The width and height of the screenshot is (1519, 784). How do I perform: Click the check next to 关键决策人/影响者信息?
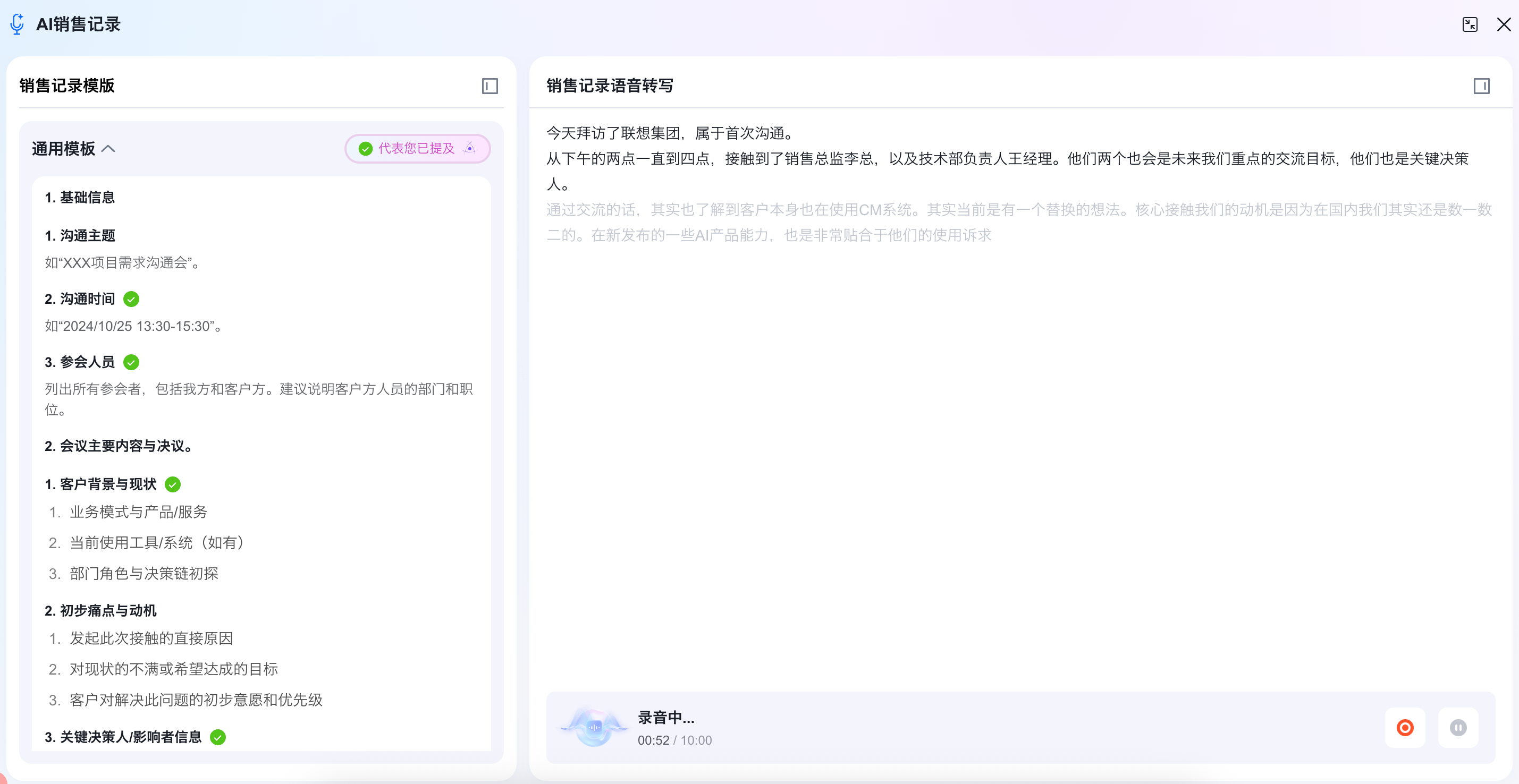tap(217, 737)
